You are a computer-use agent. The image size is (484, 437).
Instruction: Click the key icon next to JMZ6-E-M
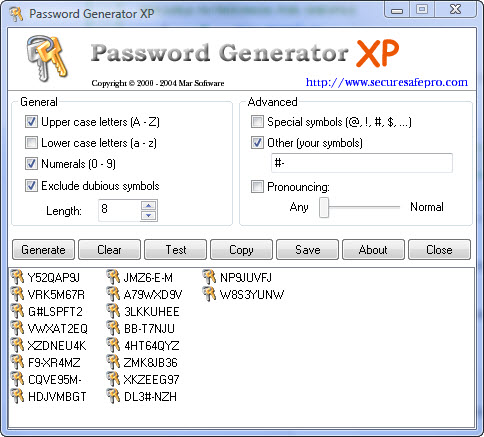[x=113, y=277]
